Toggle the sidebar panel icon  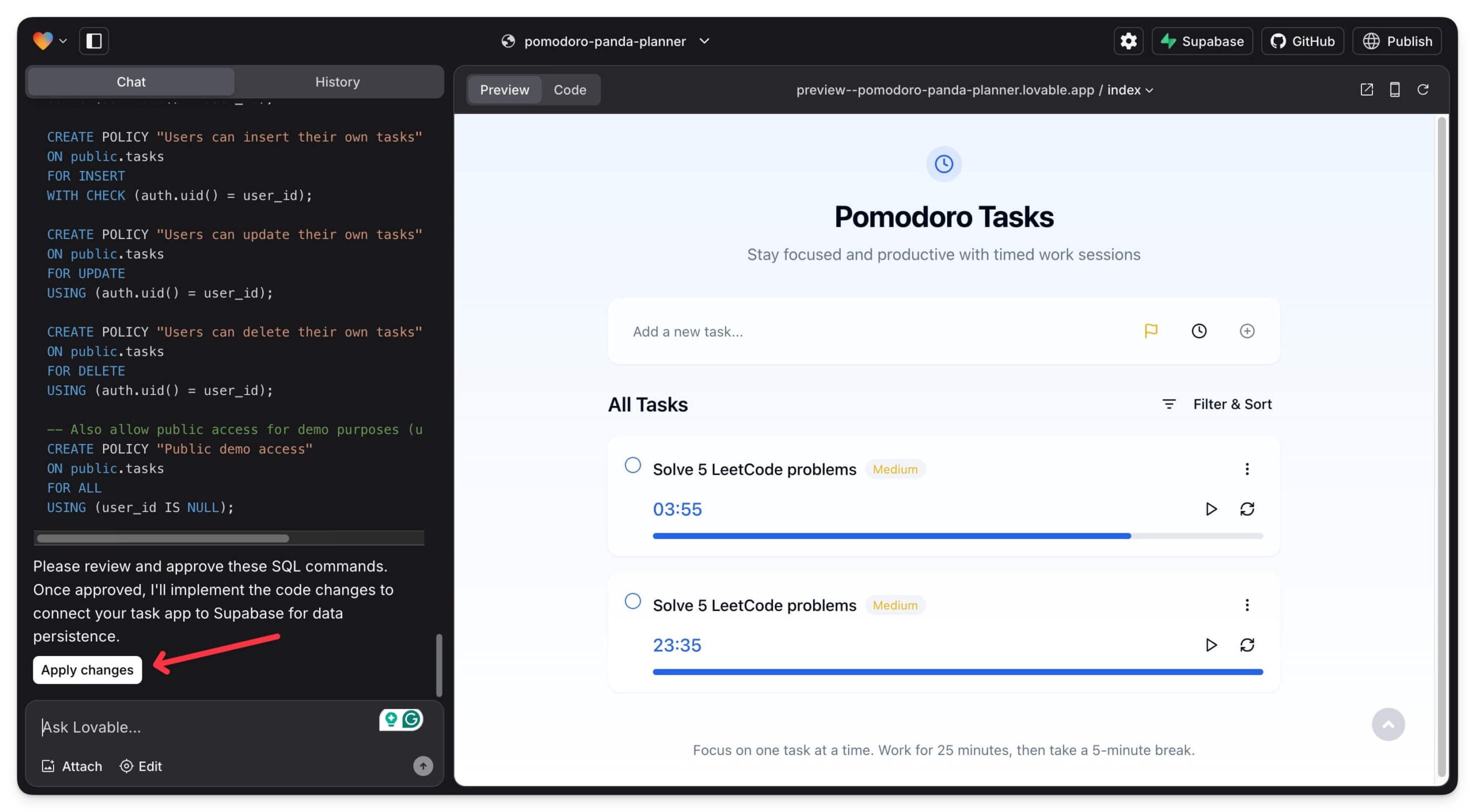pos(94,41)
